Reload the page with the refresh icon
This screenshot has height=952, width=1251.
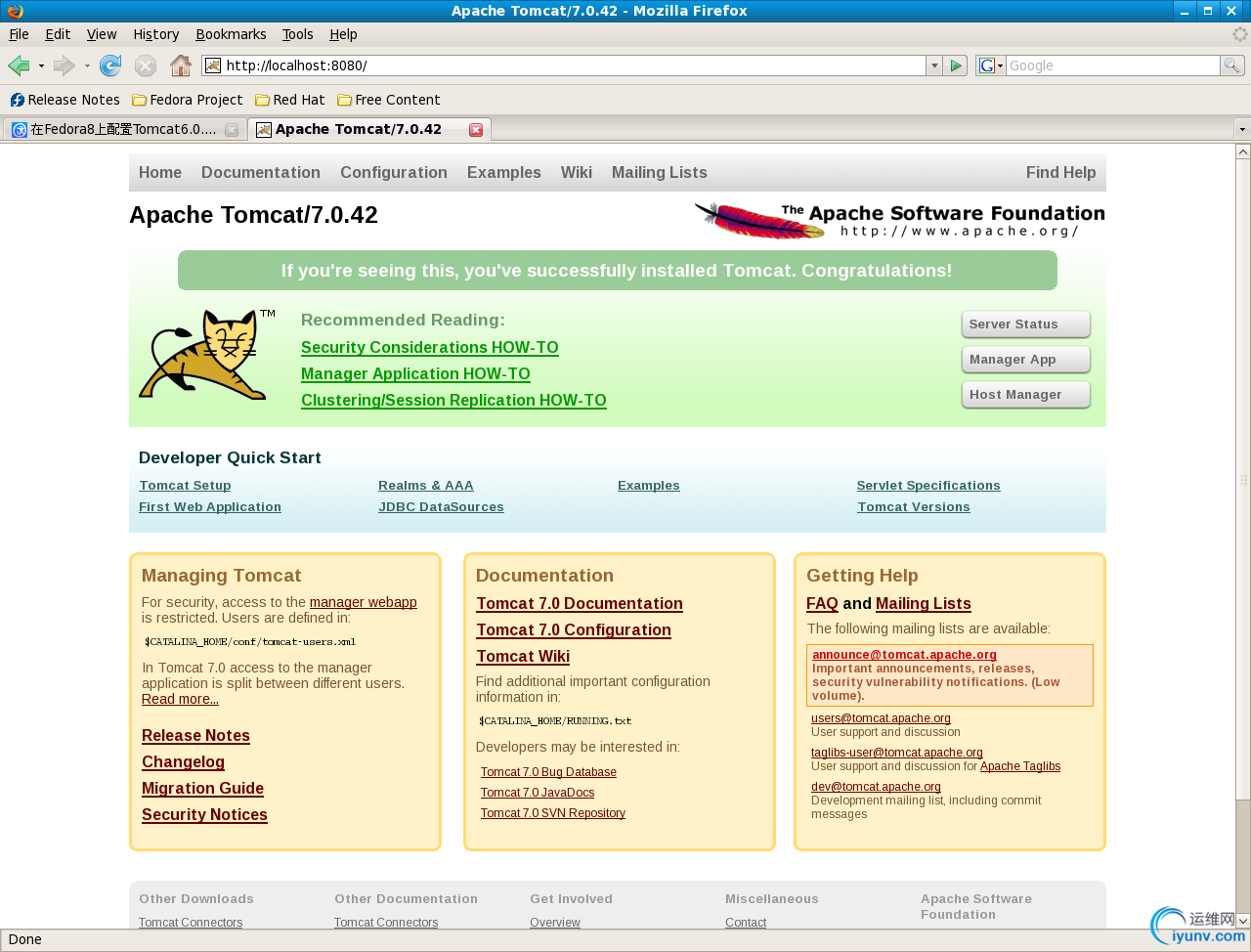[x=110, y=65]
